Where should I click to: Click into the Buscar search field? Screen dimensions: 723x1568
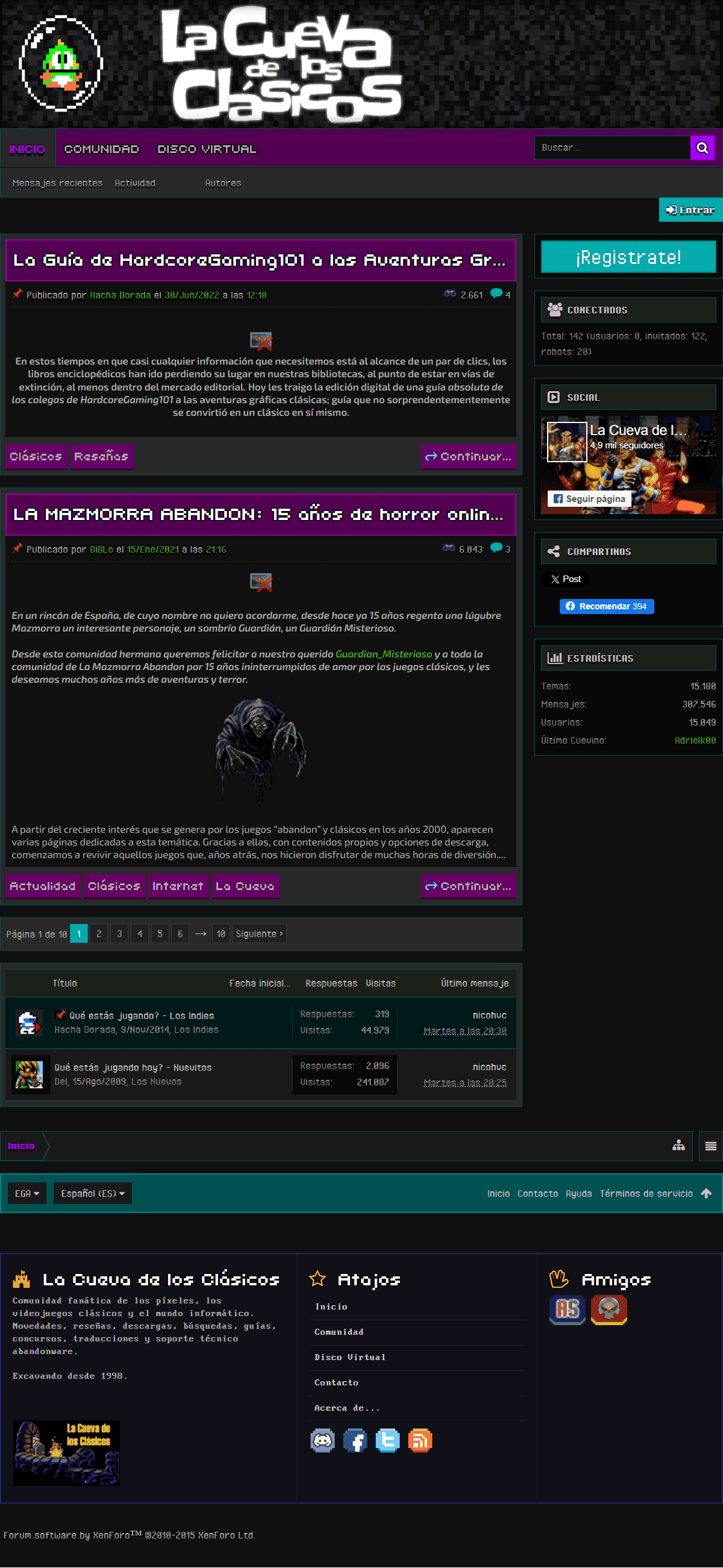(x=612, y=148)
